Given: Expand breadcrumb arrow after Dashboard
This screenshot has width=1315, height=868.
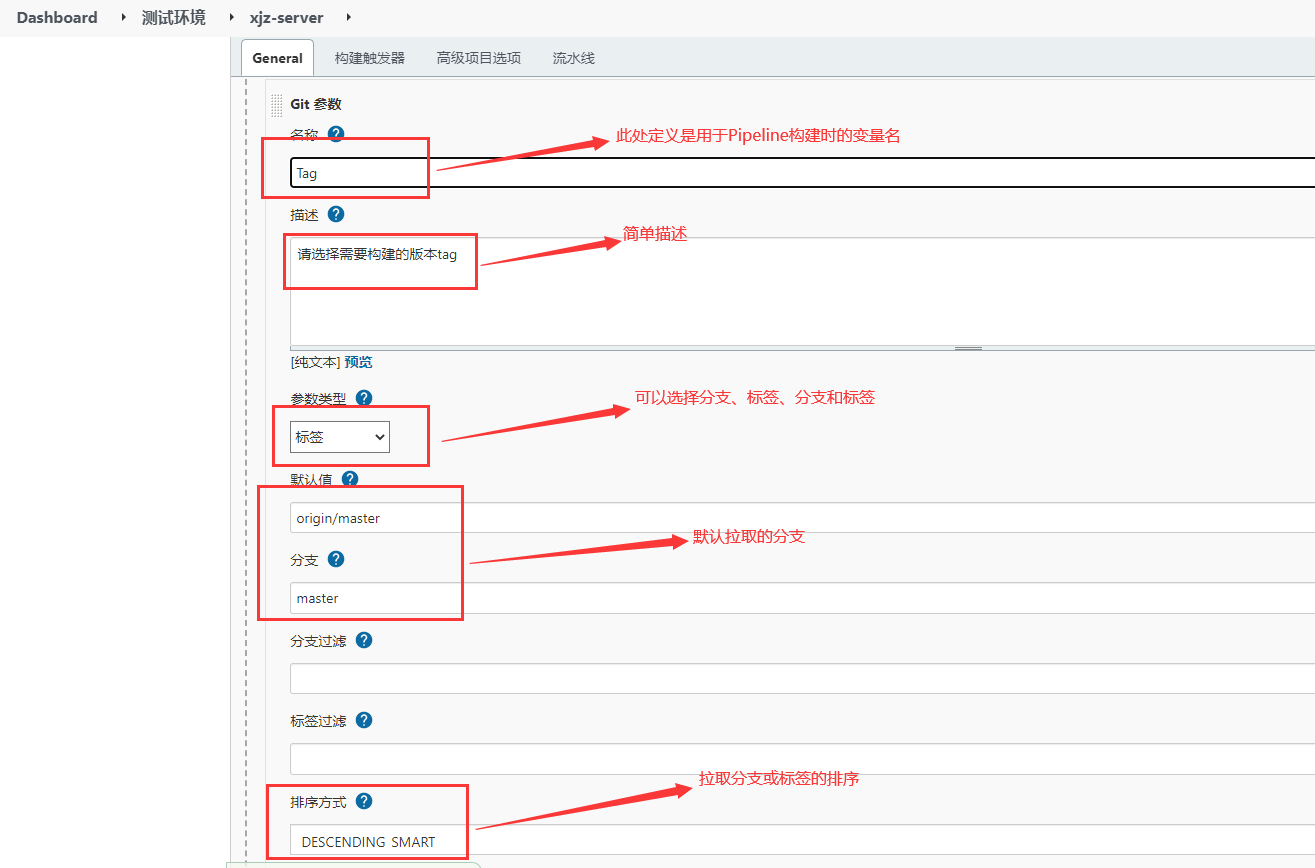Looking at the screenshot, I should (123, 17).
